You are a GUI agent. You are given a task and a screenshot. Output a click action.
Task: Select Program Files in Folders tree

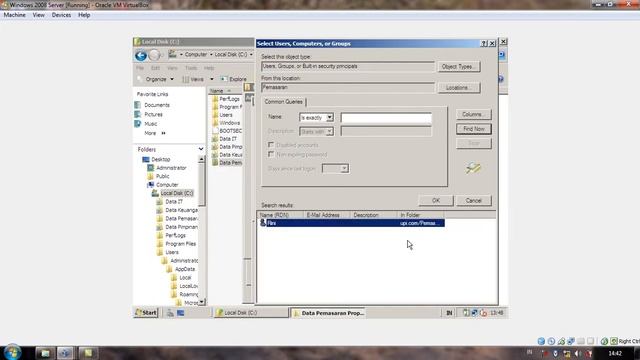tap(180, 244)
